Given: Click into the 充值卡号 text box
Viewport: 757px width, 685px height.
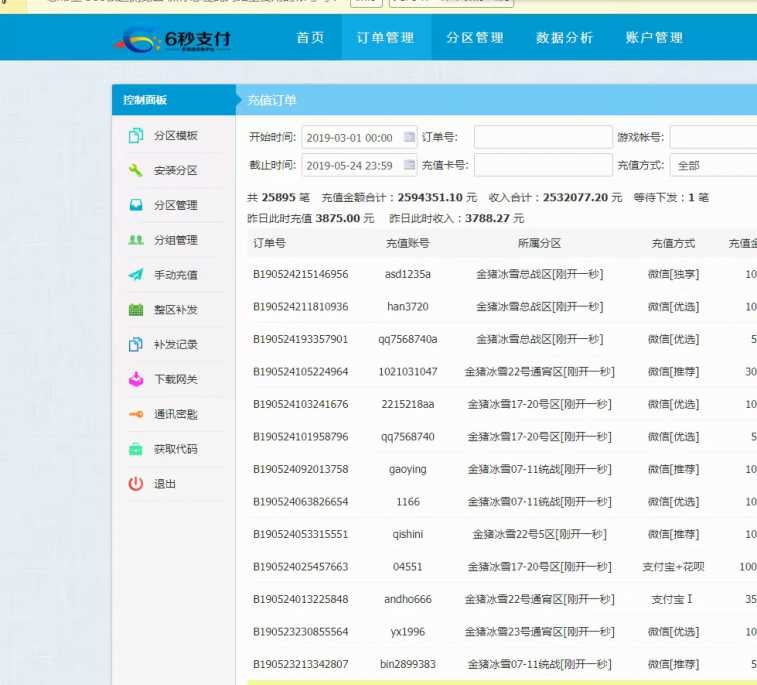Looking at the screenshot, I should coord(542,166).
